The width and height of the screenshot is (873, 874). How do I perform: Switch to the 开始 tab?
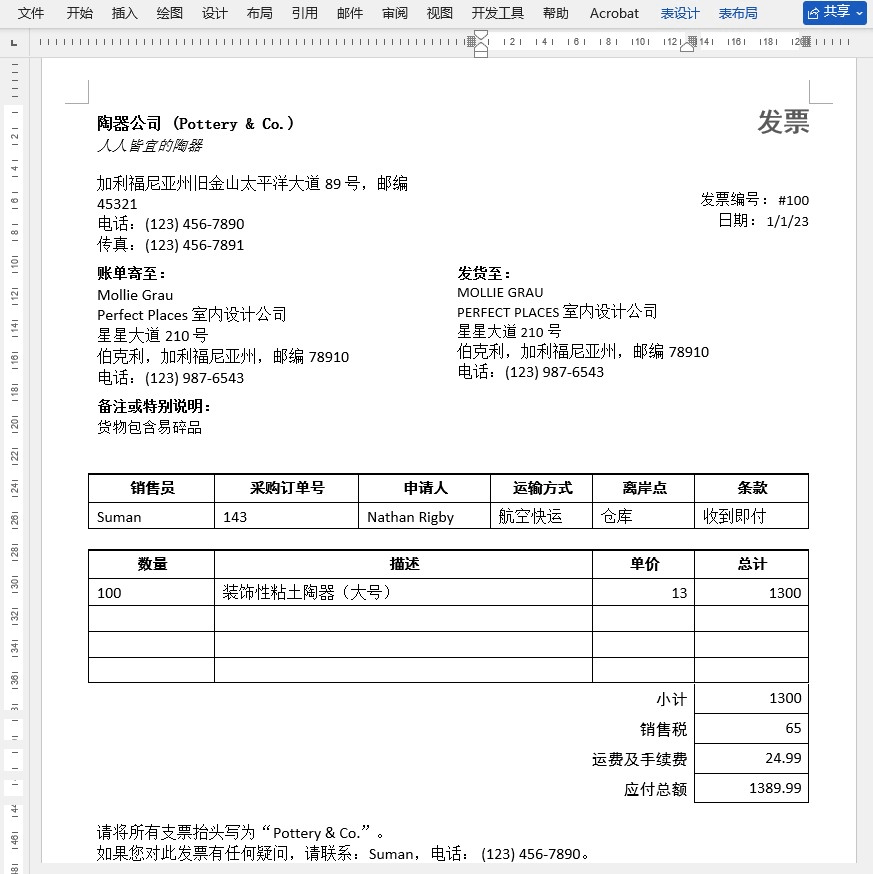click(x=78, y=13)
